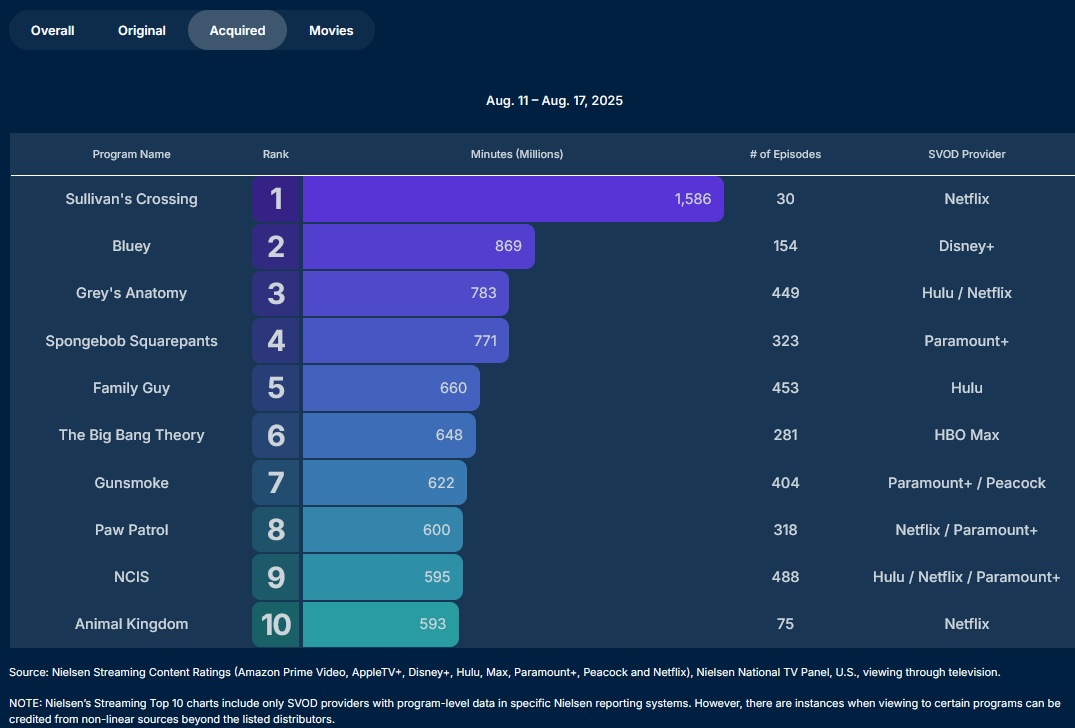The image size is (1075, 728).
Task: Open the Movies tab
Action: click(x=331, y=30)
